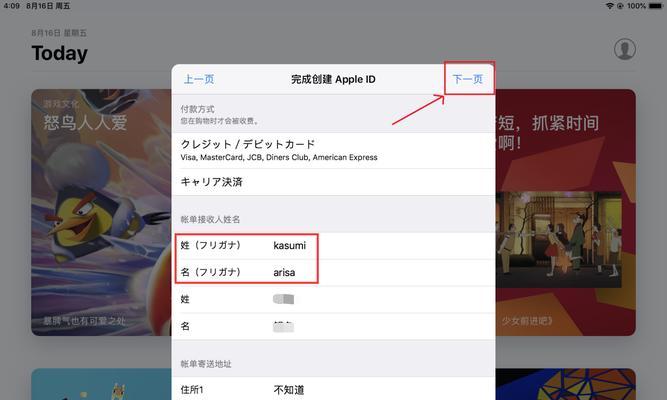The image size is (667, 400).
Task: Select クレジット / デビットカード payment option
Action: pyautogui.click(x=334, y=150)
